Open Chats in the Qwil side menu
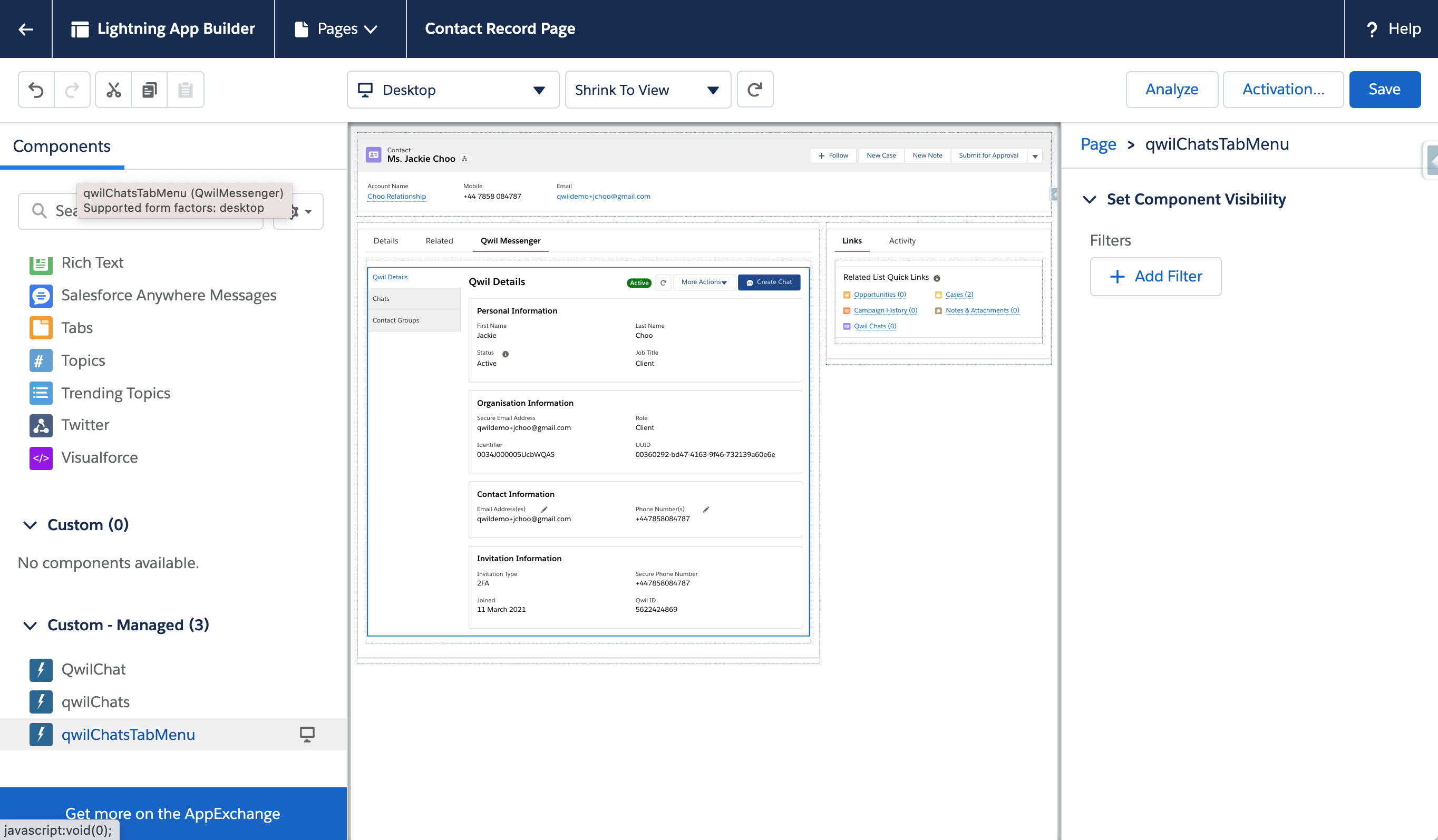 (414, 299)
